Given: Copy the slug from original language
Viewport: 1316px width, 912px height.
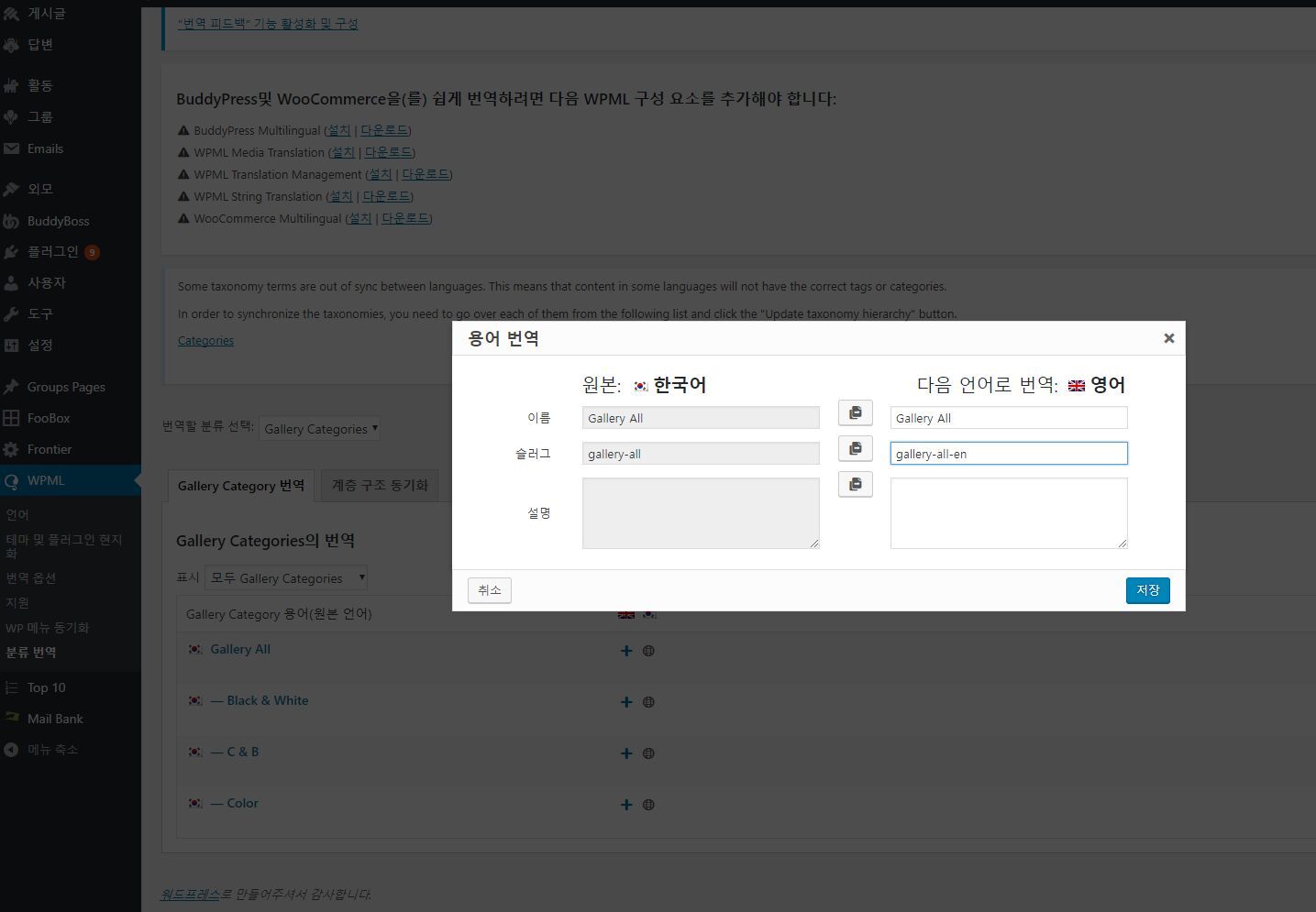Looking at the screenshot, I should click(x=855, y=449).
